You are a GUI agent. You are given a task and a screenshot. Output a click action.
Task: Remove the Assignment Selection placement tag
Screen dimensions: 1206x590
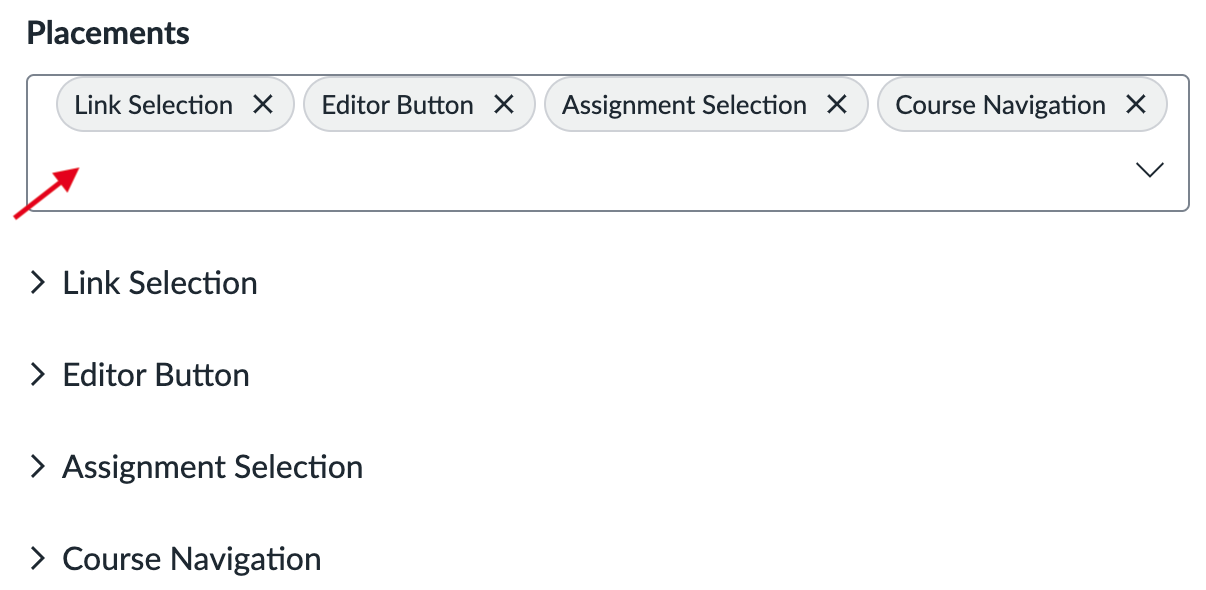click(837, 105)
